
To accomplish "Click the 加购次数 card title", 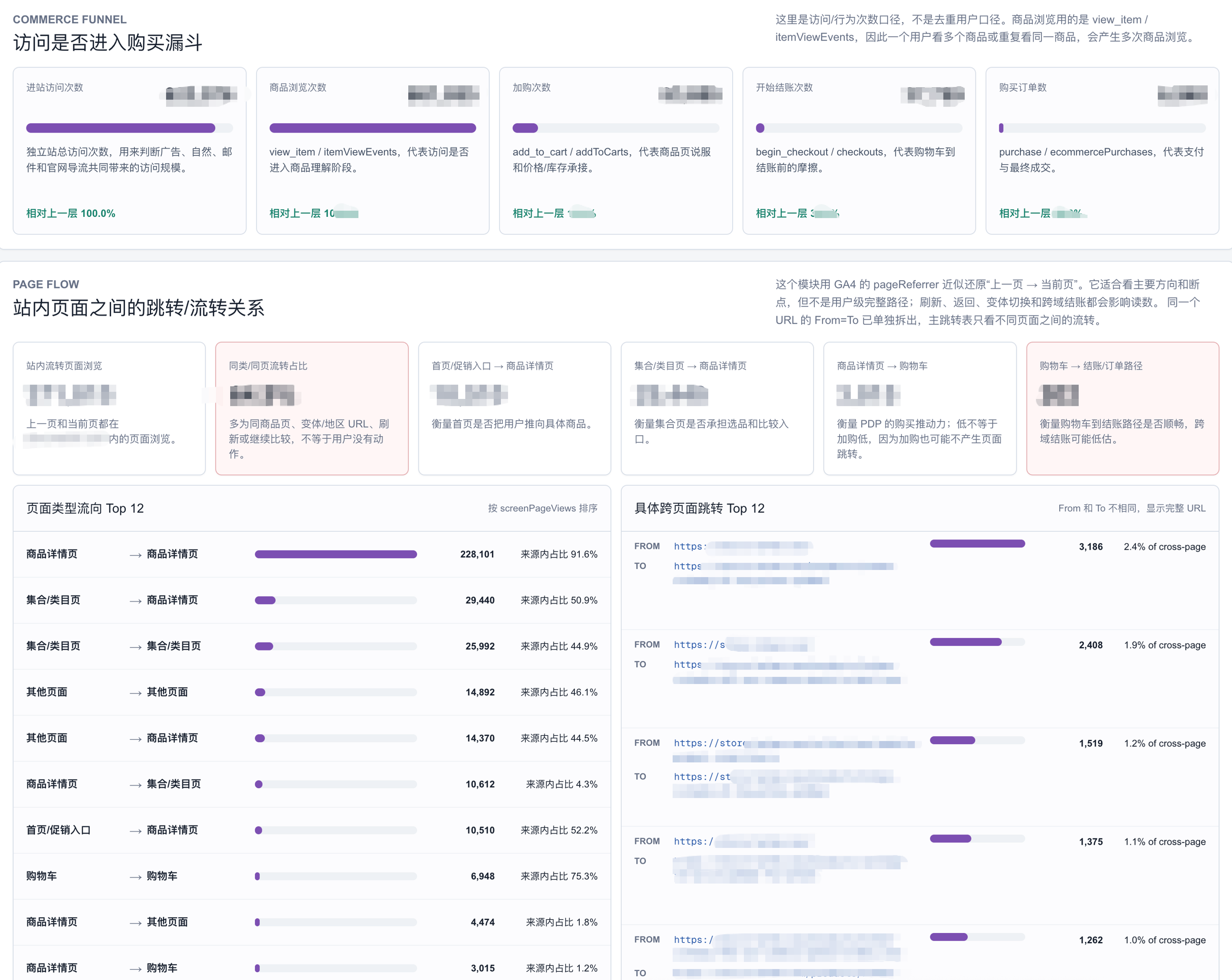I will click(531, 87).
